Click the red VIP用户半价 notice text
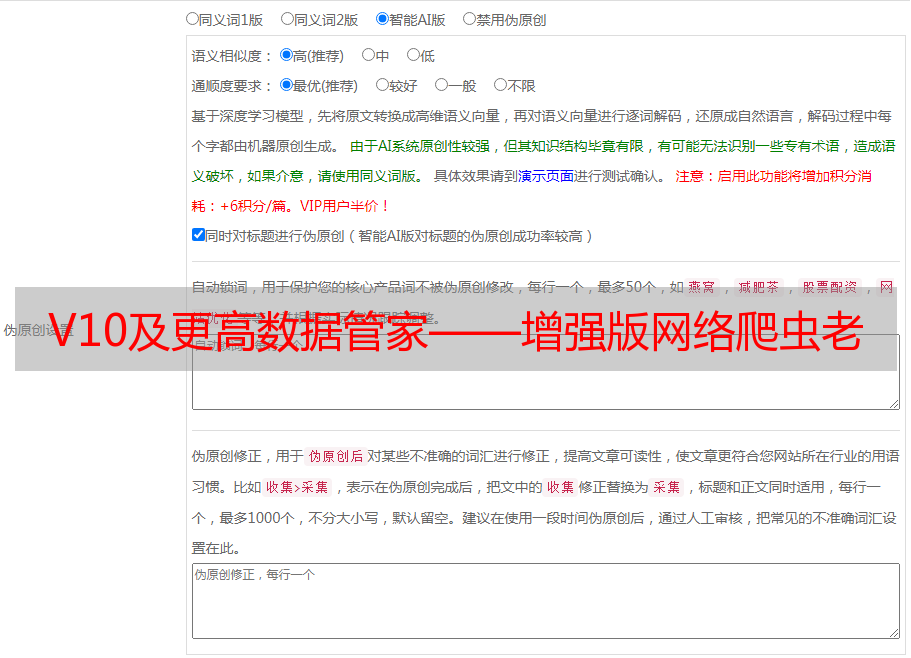The height and width of the screenshot is (658, 911). 344,206
